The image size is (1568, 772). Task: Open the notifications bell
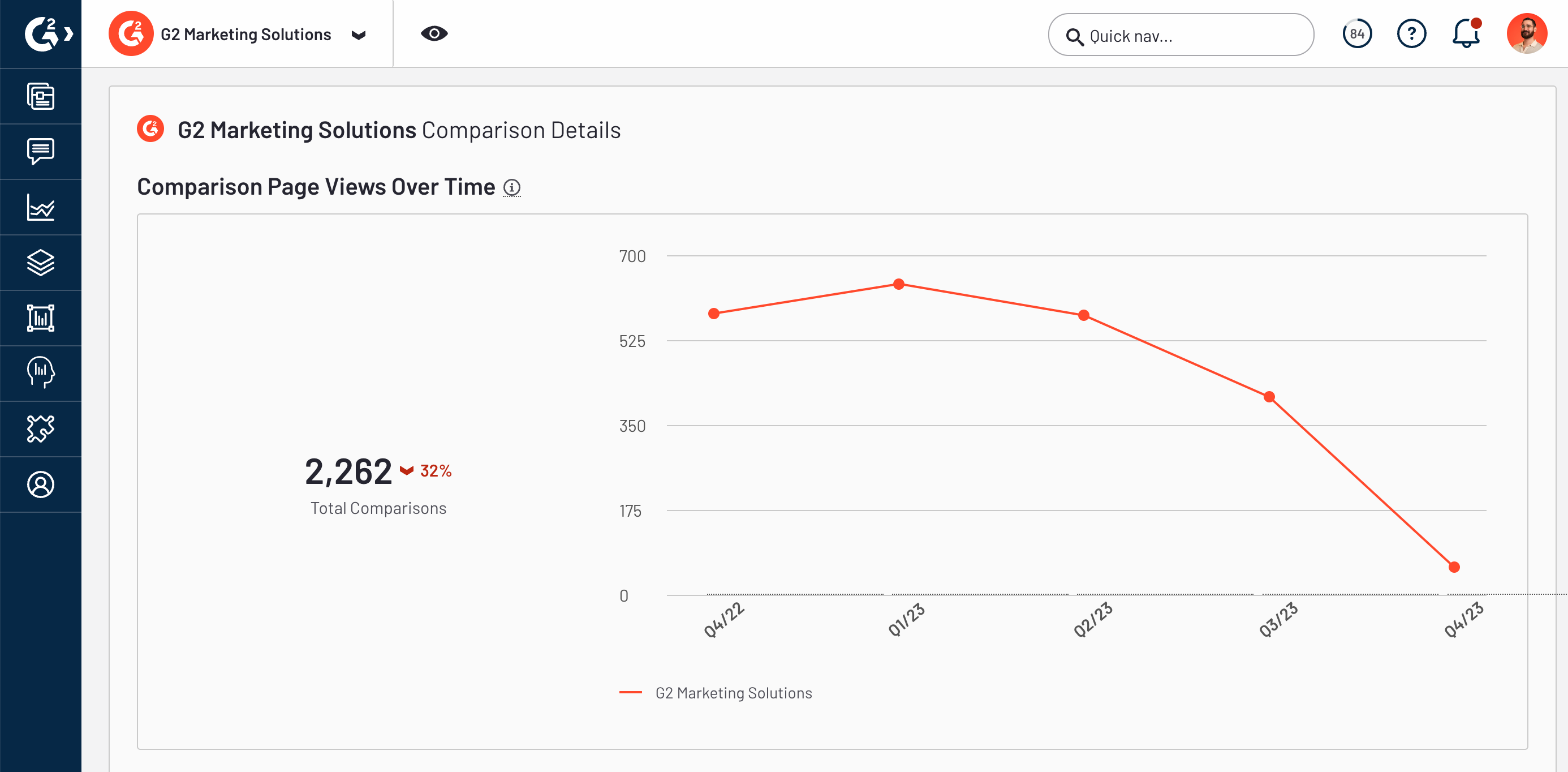tap(1466, 33)
